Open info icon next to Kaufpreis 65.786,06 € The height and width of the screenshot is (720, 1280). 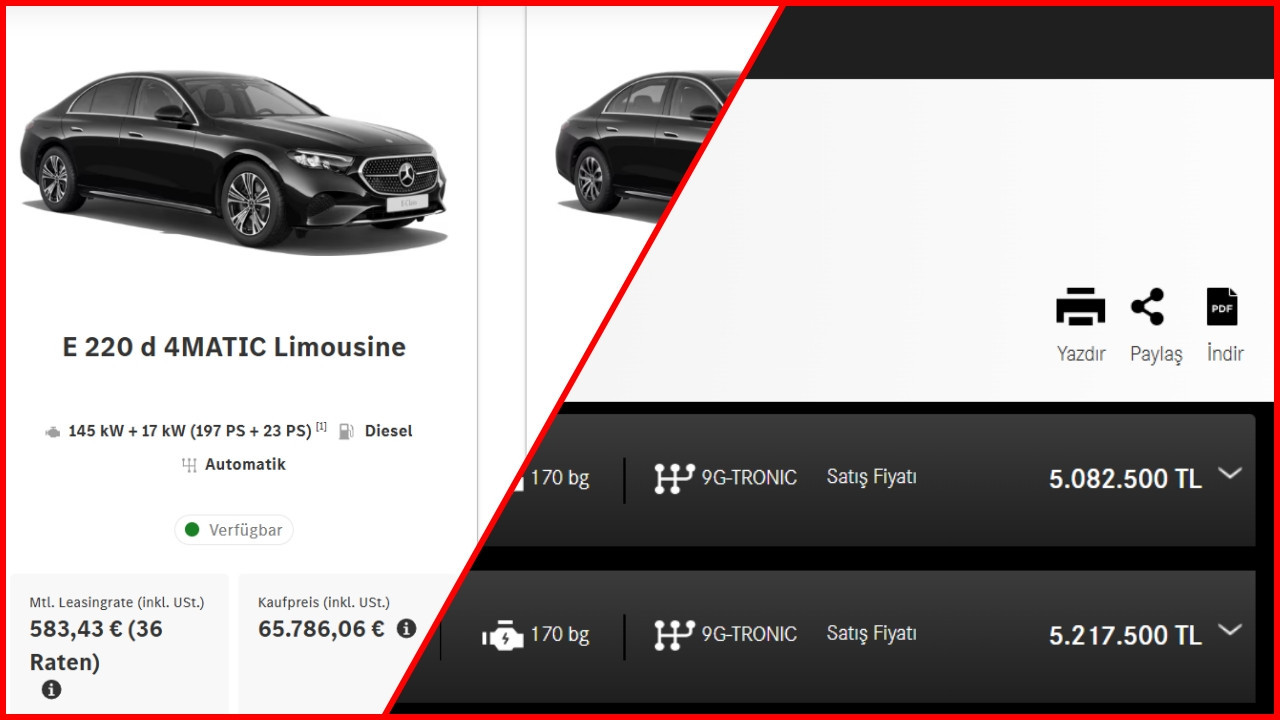pyautogui.click(x=406, y=629)
